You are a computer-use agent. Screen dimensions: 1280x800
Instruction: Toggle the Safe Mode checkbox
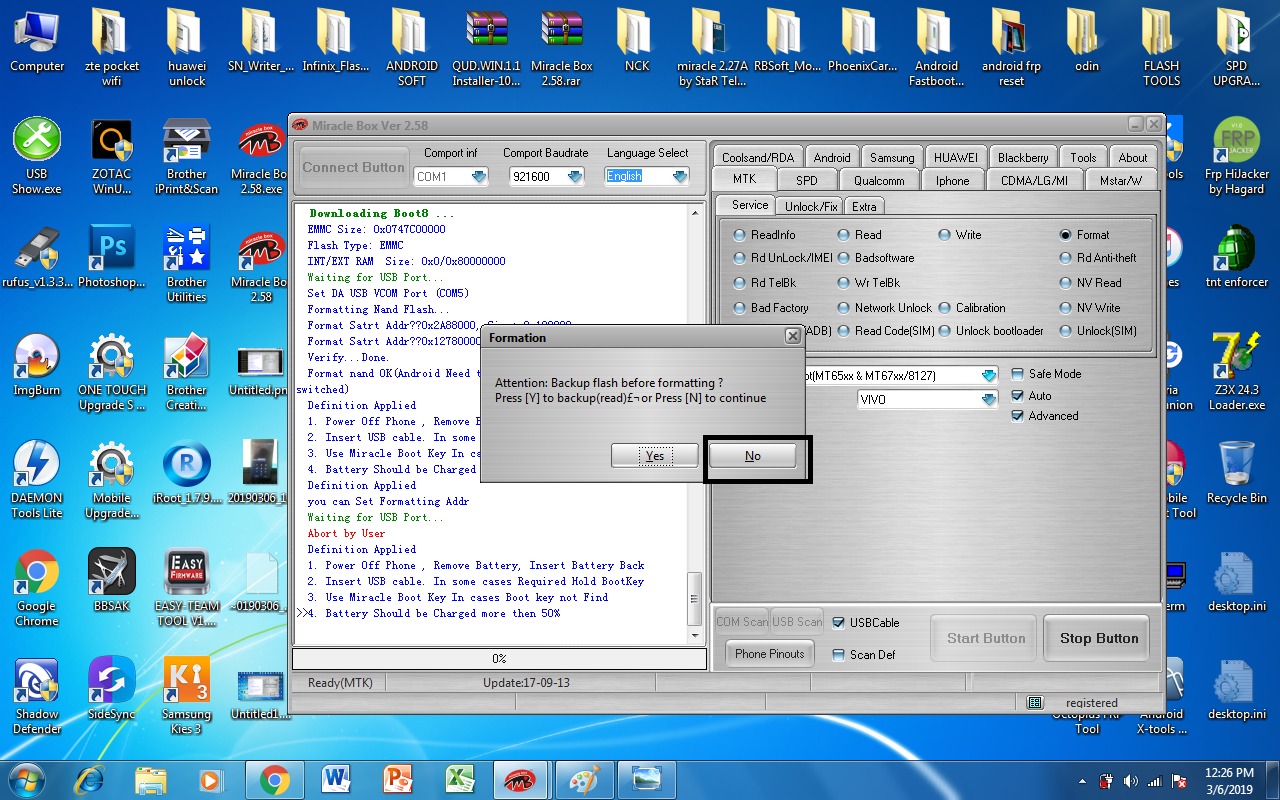1018,374
